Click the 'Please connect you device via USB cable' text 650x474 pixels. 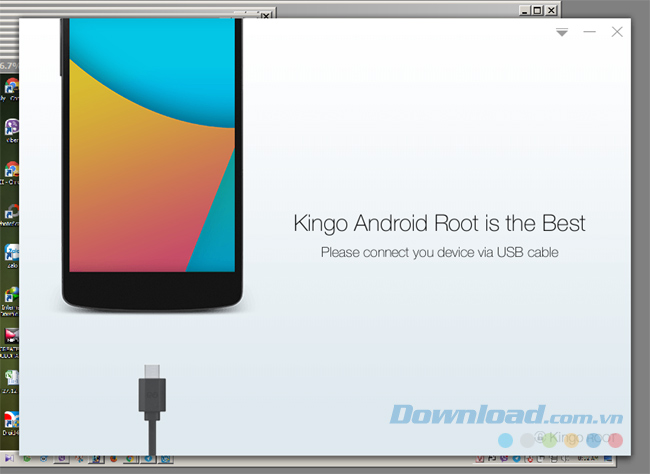(439, 252)
